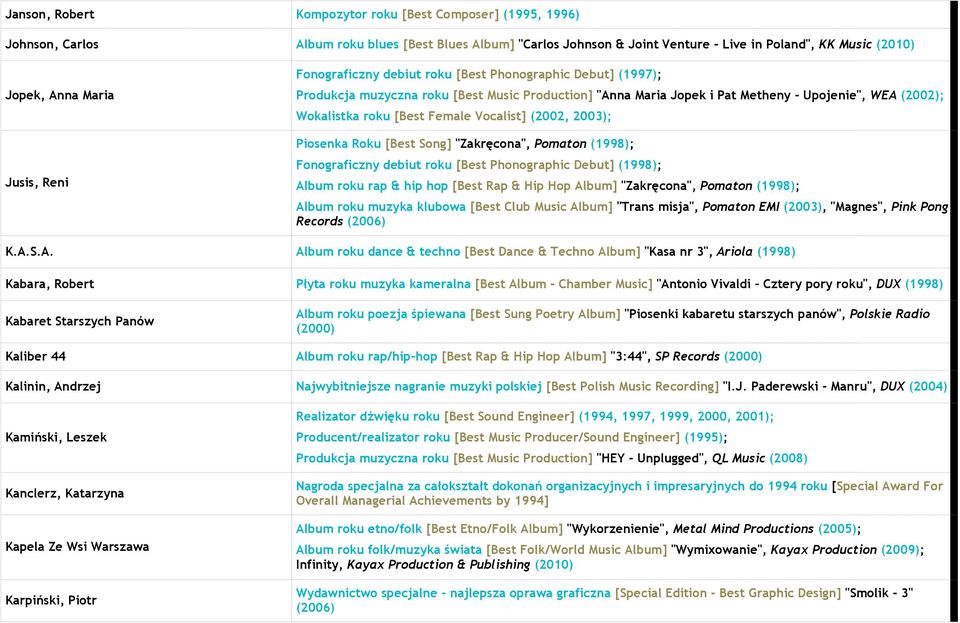Click year (2008) after QL Music

(788, 458)
